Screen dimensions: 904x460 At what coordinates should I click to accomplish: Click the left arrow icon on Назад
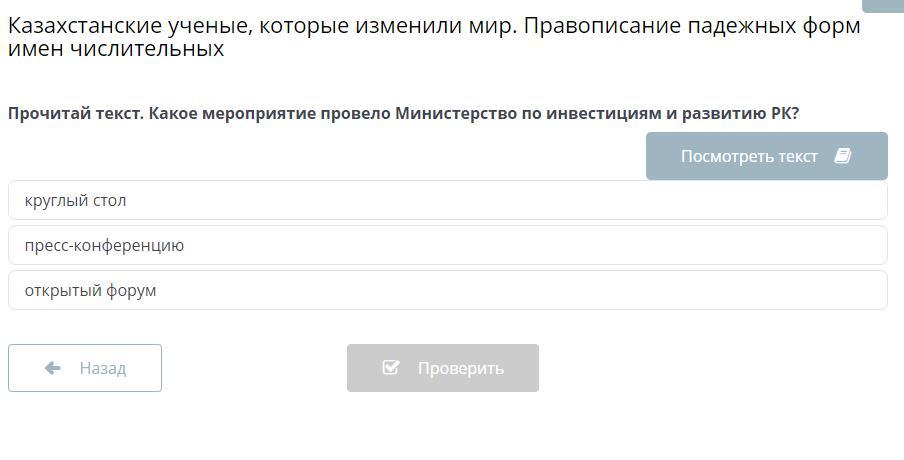[x=53, y=368]
